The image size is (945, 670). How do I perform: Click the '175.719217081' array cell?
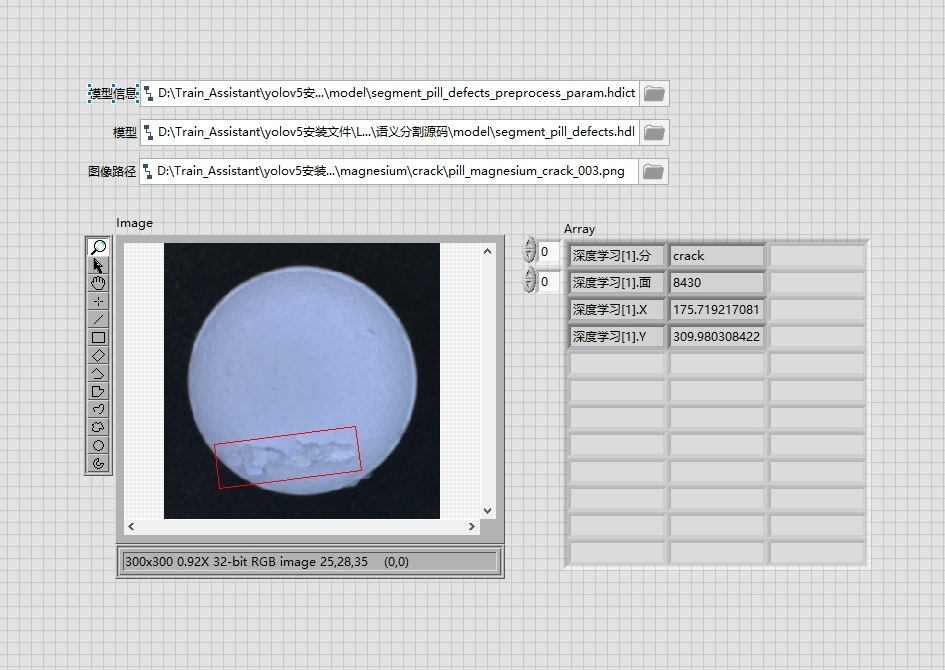click(x=716, y=310)
